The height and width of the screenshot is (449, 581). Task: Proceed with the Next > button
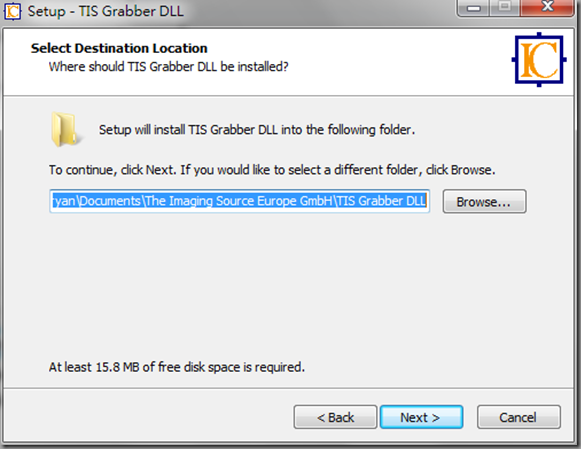click(421, 417)
